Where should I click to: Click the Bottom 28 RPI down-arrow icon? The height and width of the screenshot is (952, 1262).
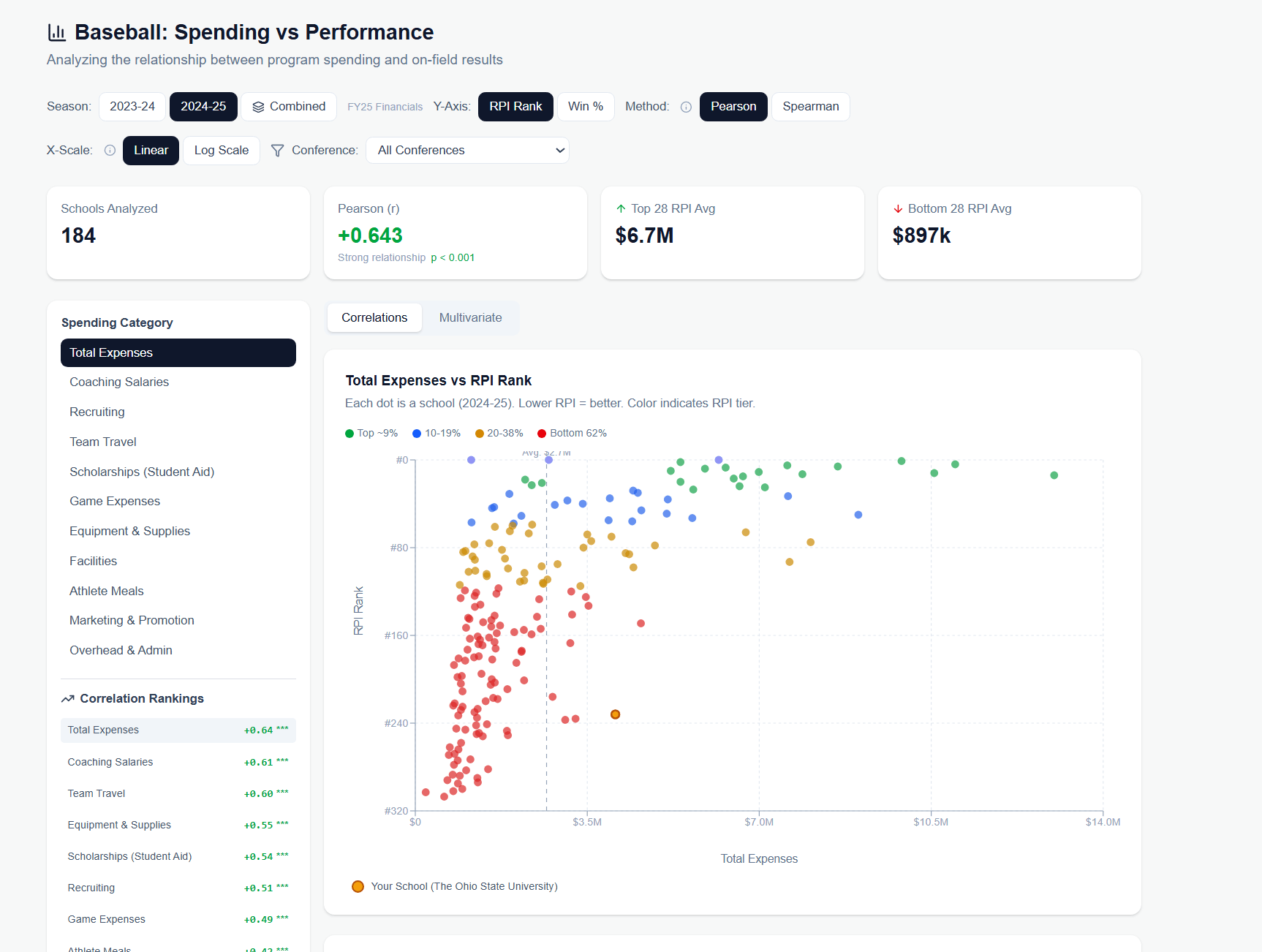898,209
